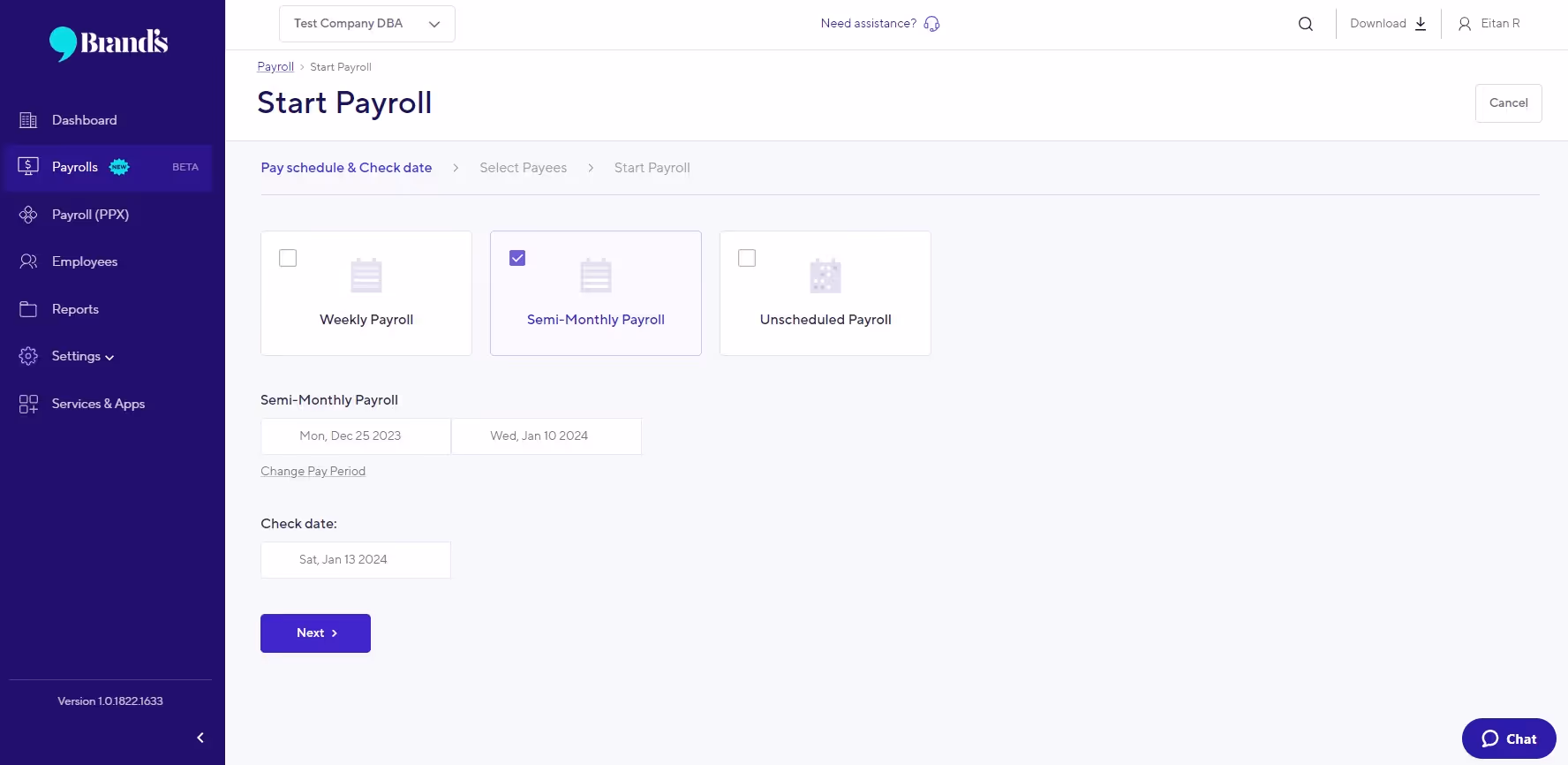Viewport: 1568px width, 765px height.
Task: Click the Weekly Payroll calendar icon
Action: [x=366, y=275]
